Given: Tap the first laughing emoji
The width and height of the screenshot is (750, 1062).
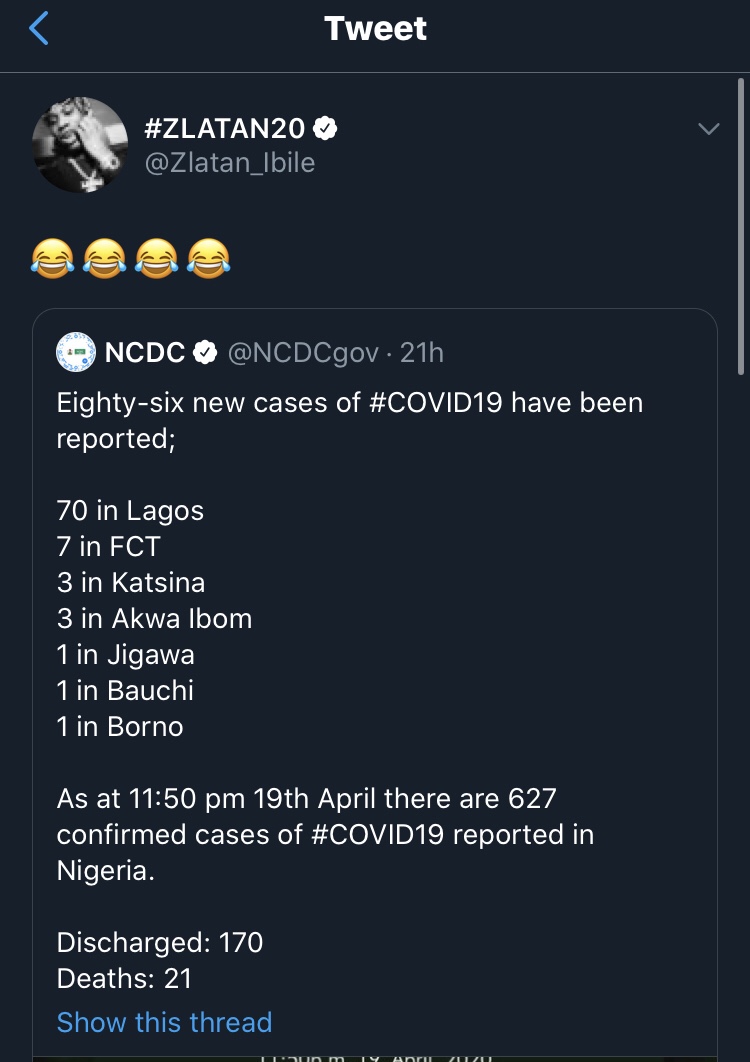Looking at the screenshot, I should click(51, 259).
